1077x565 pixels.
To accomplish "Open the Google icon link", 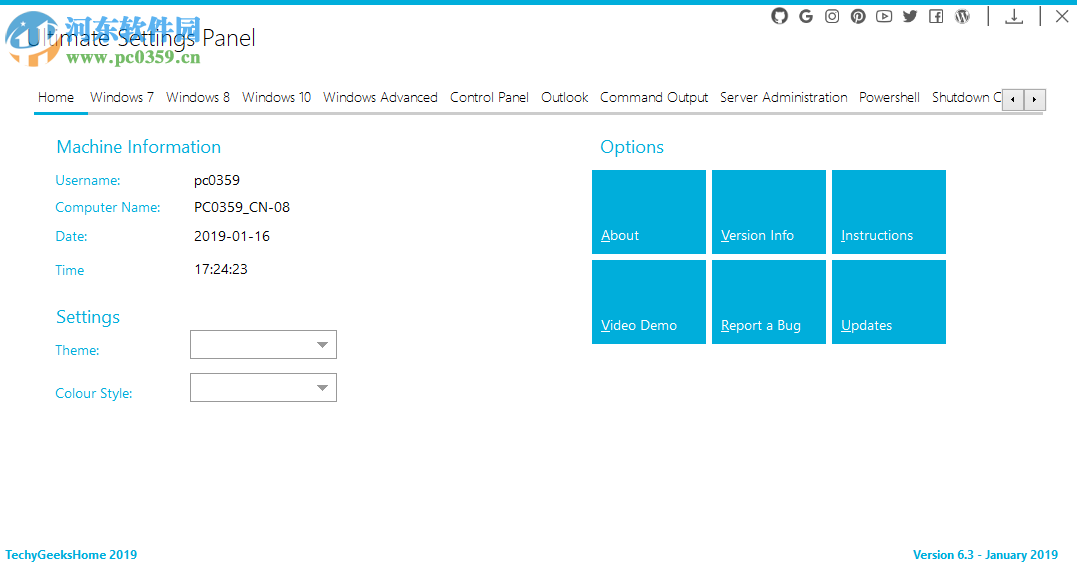I will pos(806,16).
